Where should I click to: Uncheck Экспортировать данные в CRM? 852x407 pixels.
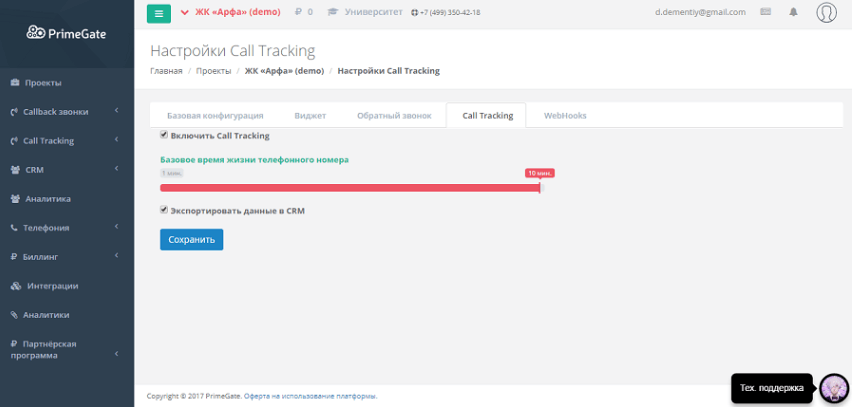click(x=164, y=211)
